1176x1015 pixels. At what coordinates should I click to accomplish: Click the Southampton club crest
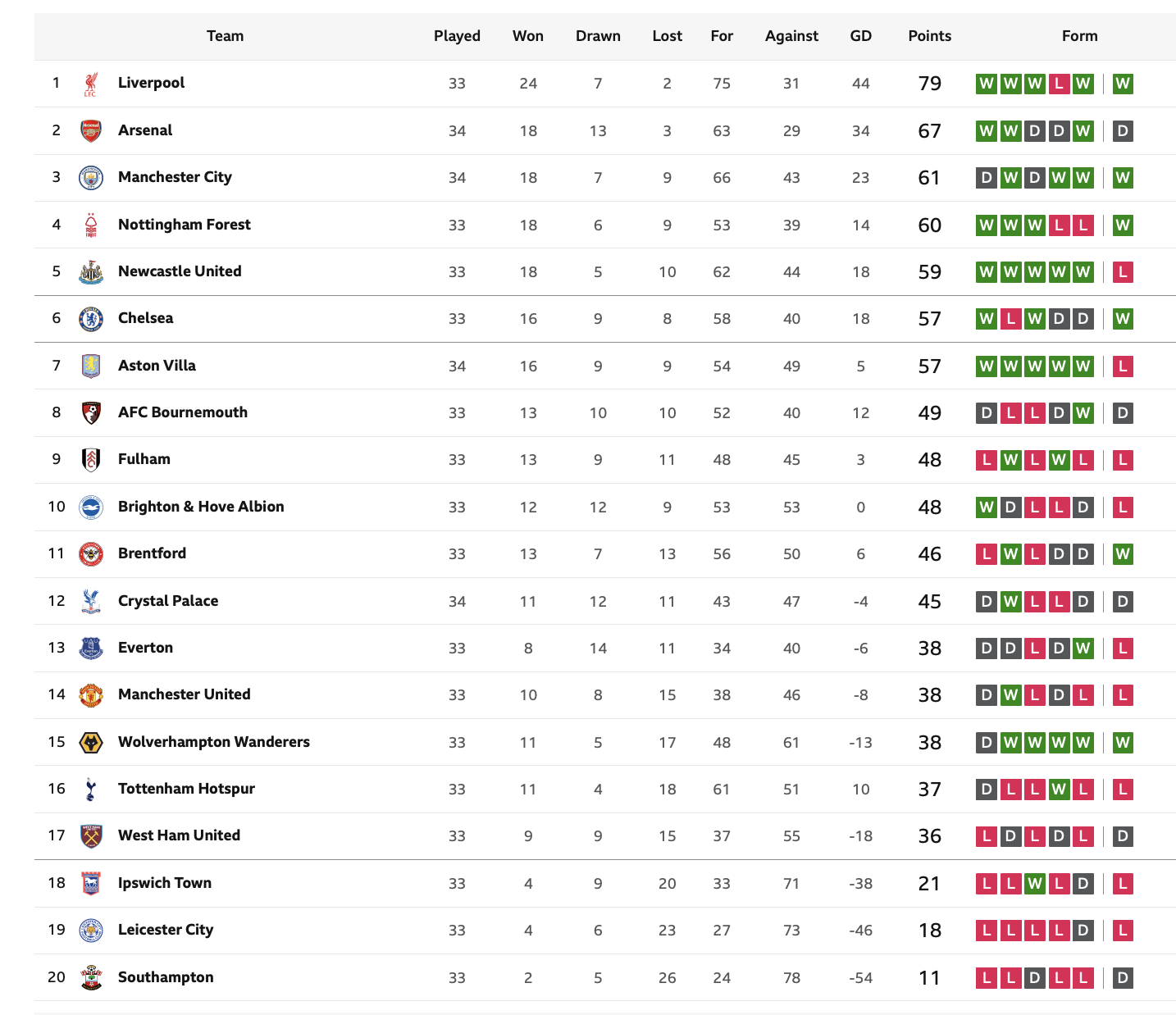coord(91,977)
